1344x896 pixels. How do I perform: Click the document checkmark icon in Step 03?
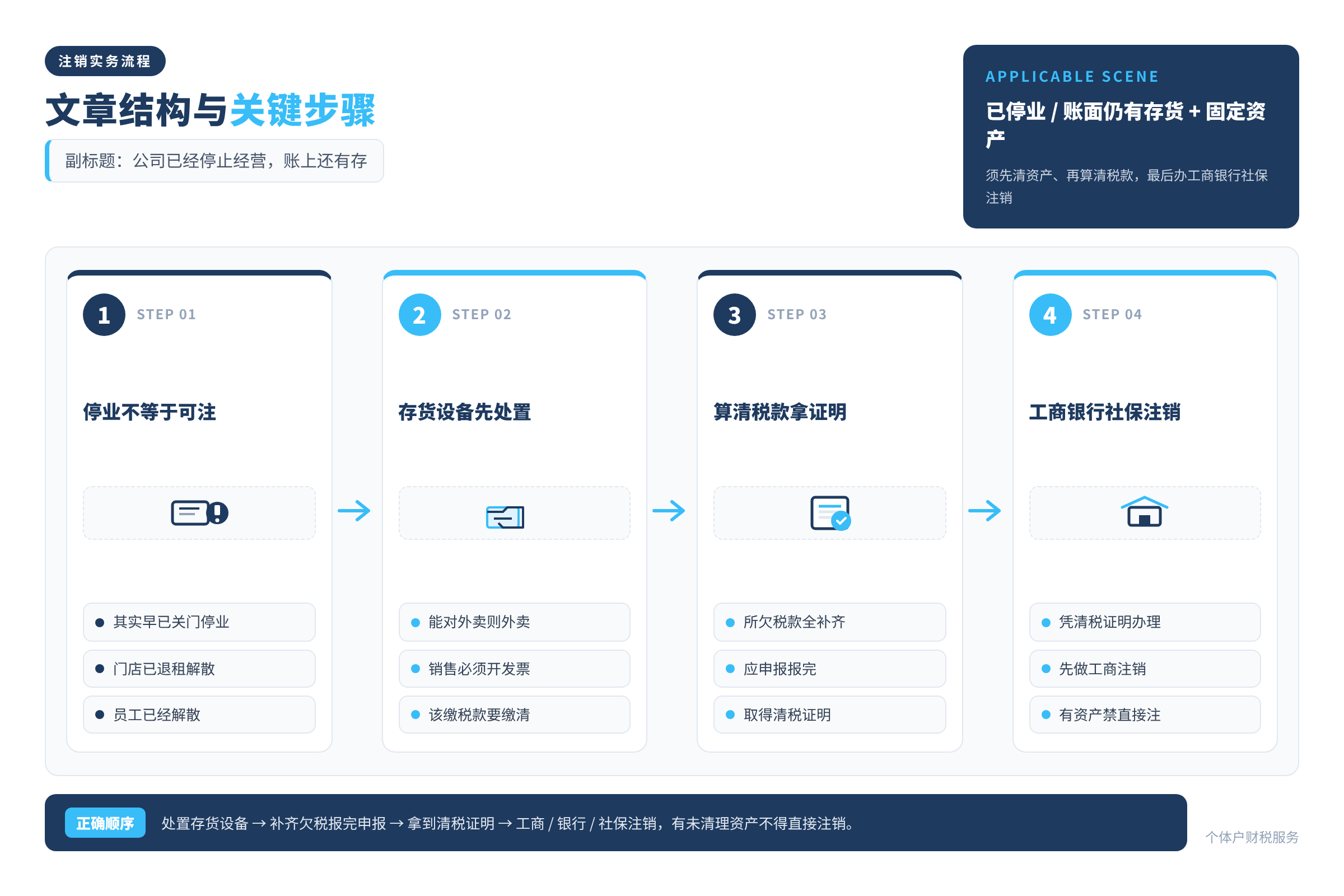(830, 512)
